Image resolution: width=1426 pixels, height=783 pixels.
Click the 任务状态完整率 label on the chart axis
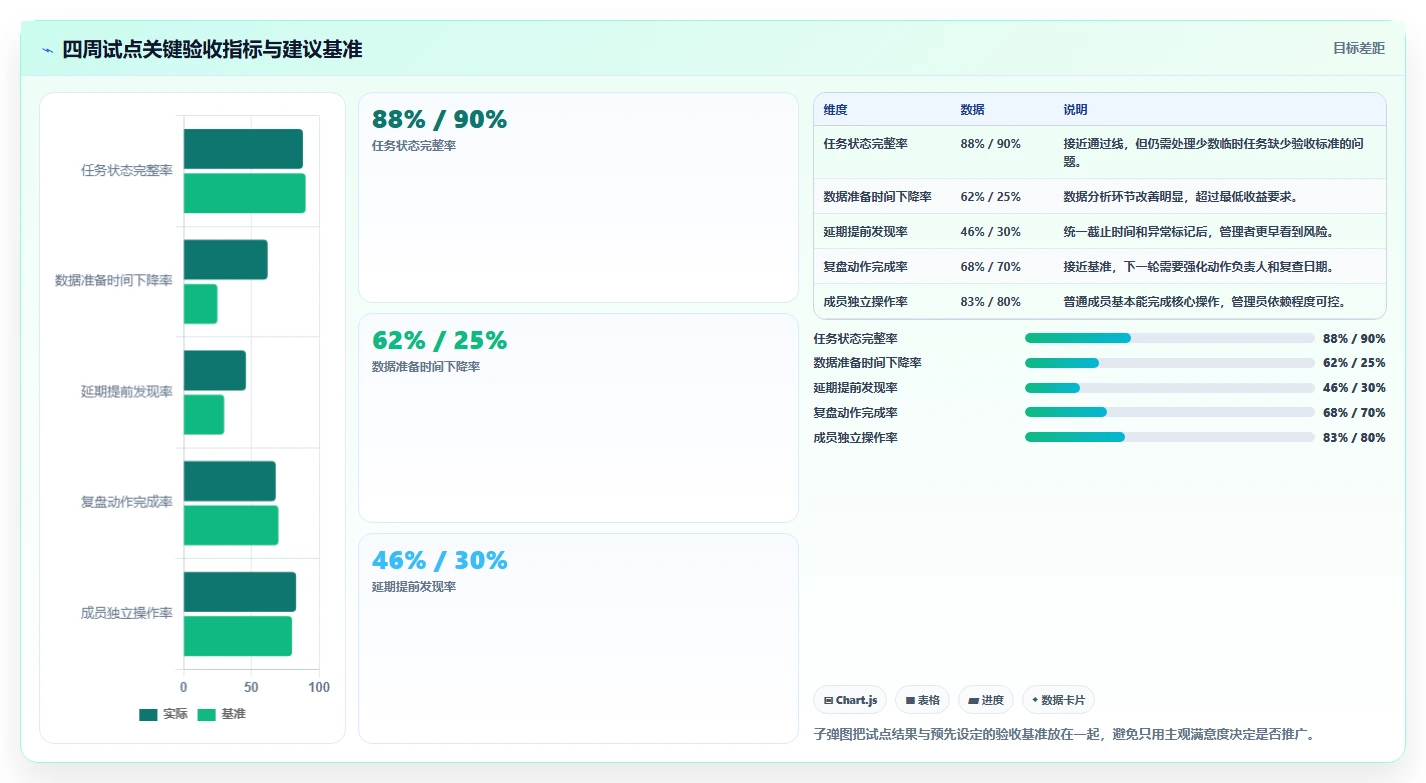[127, 171]
